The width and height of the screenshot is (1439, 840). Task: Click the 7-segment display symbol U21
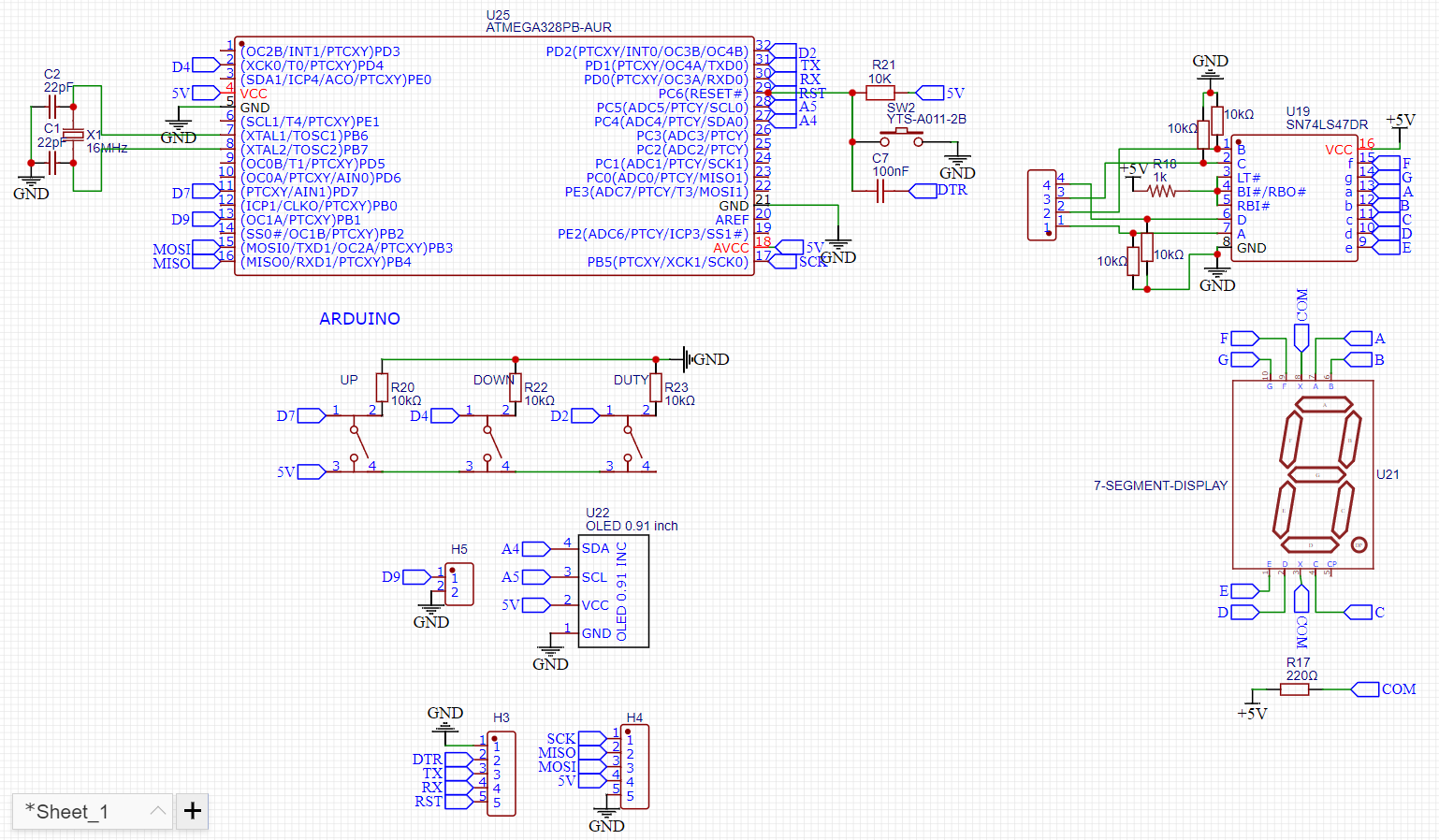tap(1303, 472)
